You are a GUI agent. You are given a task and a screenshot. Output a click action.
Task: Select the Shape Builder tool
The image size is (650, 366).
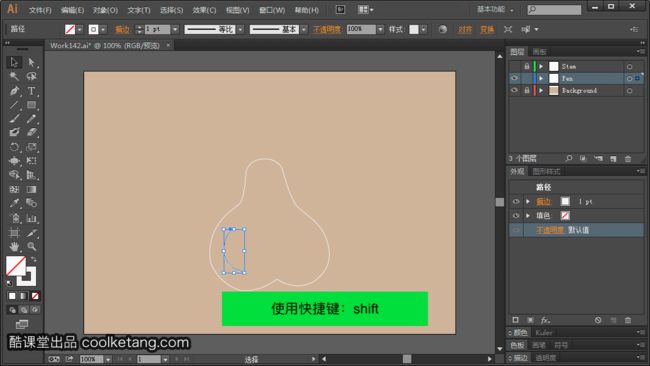[14, 175]
